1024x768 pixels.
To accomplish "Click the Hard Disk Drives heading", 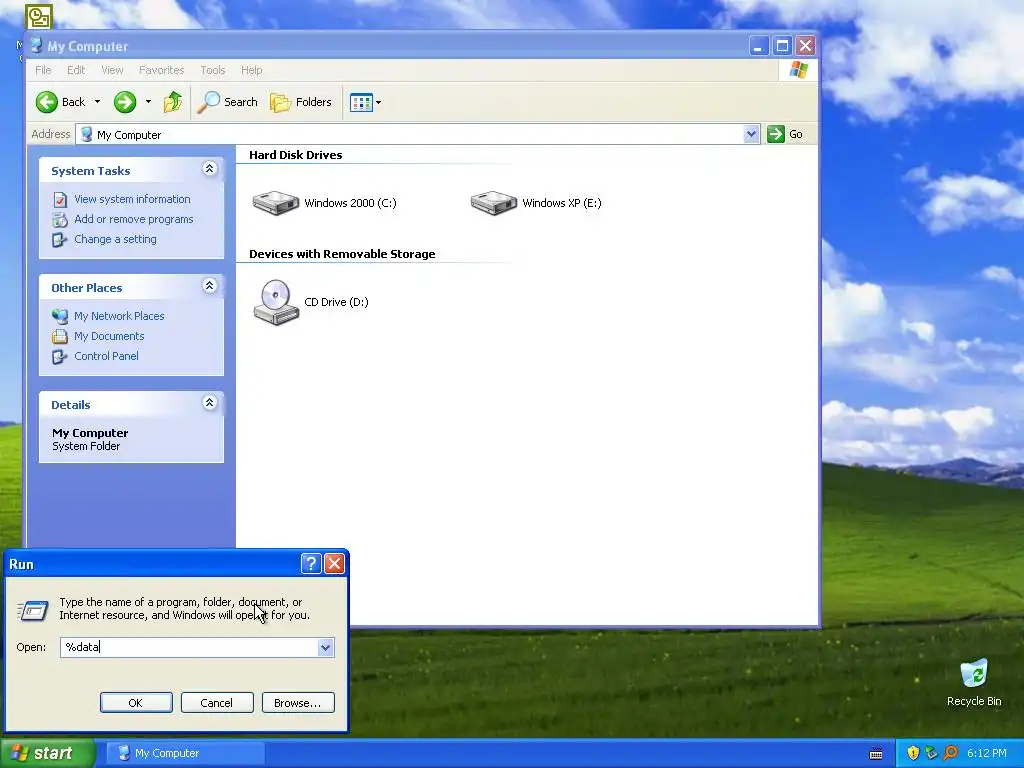I will pos(295,155).
